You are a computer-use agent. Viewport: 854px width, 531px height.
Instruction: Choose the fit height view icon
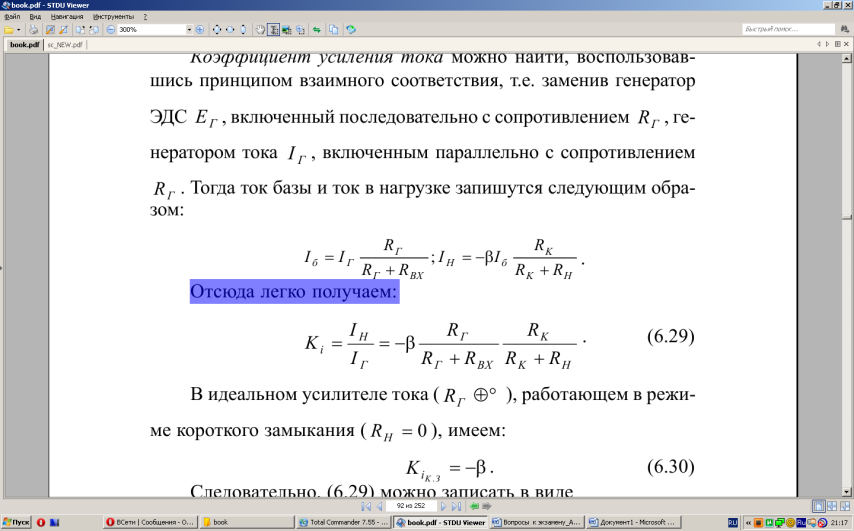[243, 30]
